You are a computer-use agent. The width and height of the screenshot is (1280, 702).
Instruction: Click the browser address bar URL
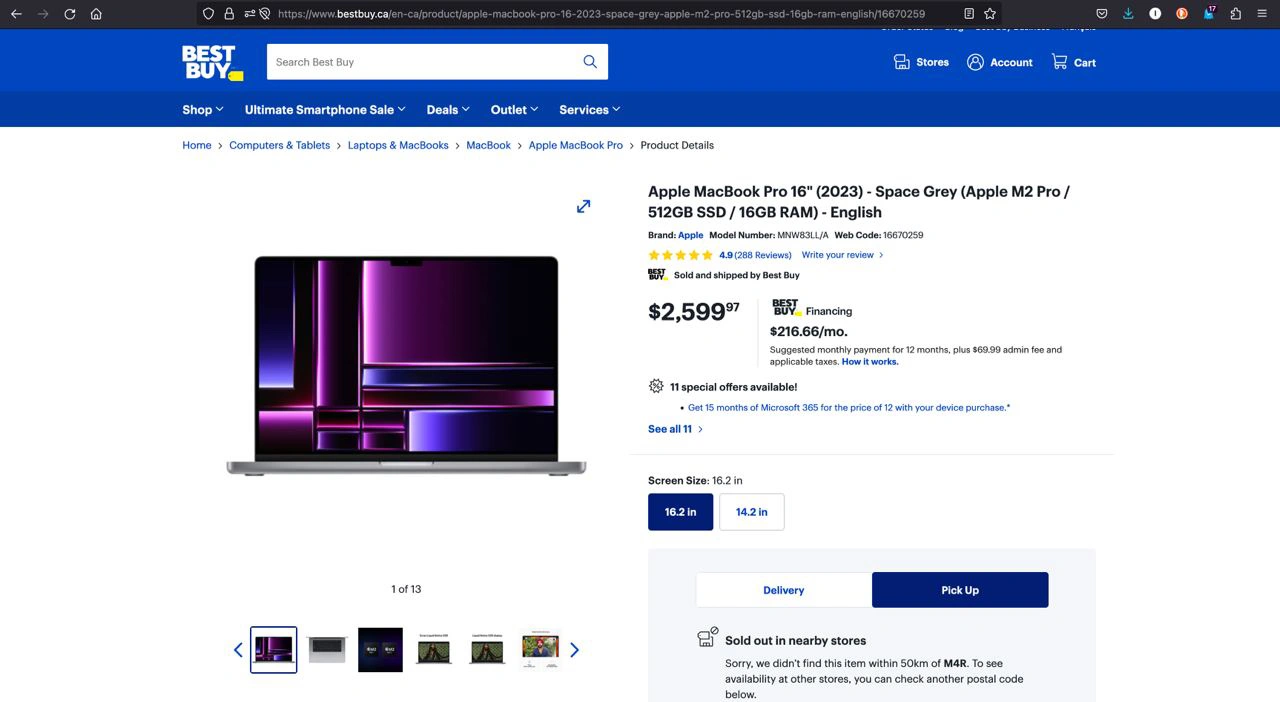point(601,14)
